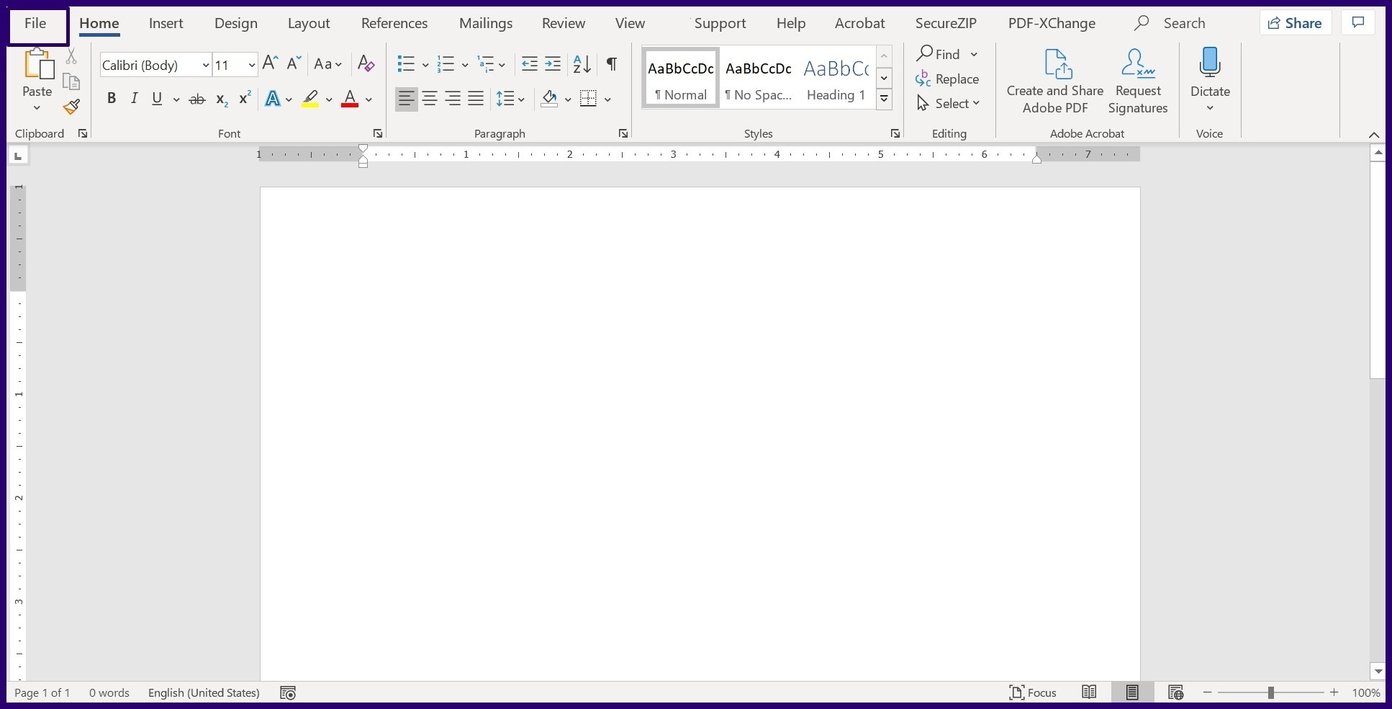
Task: Switch to the Mailings ribbon tab
Action: [x=485, y=22]
